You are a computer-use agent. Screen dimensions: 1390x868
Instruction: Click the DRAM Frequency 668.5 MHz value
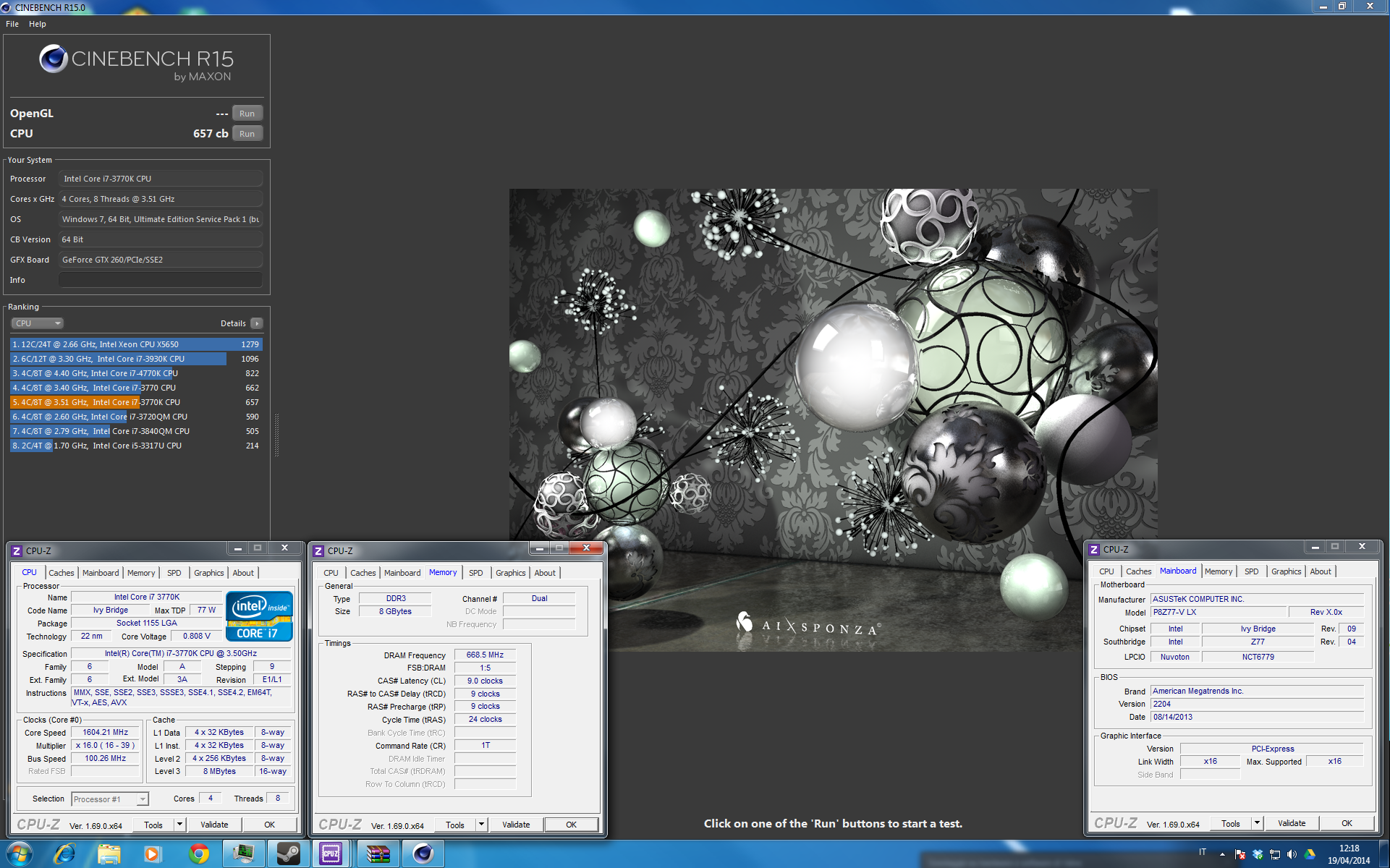click(x=485, y=655)
